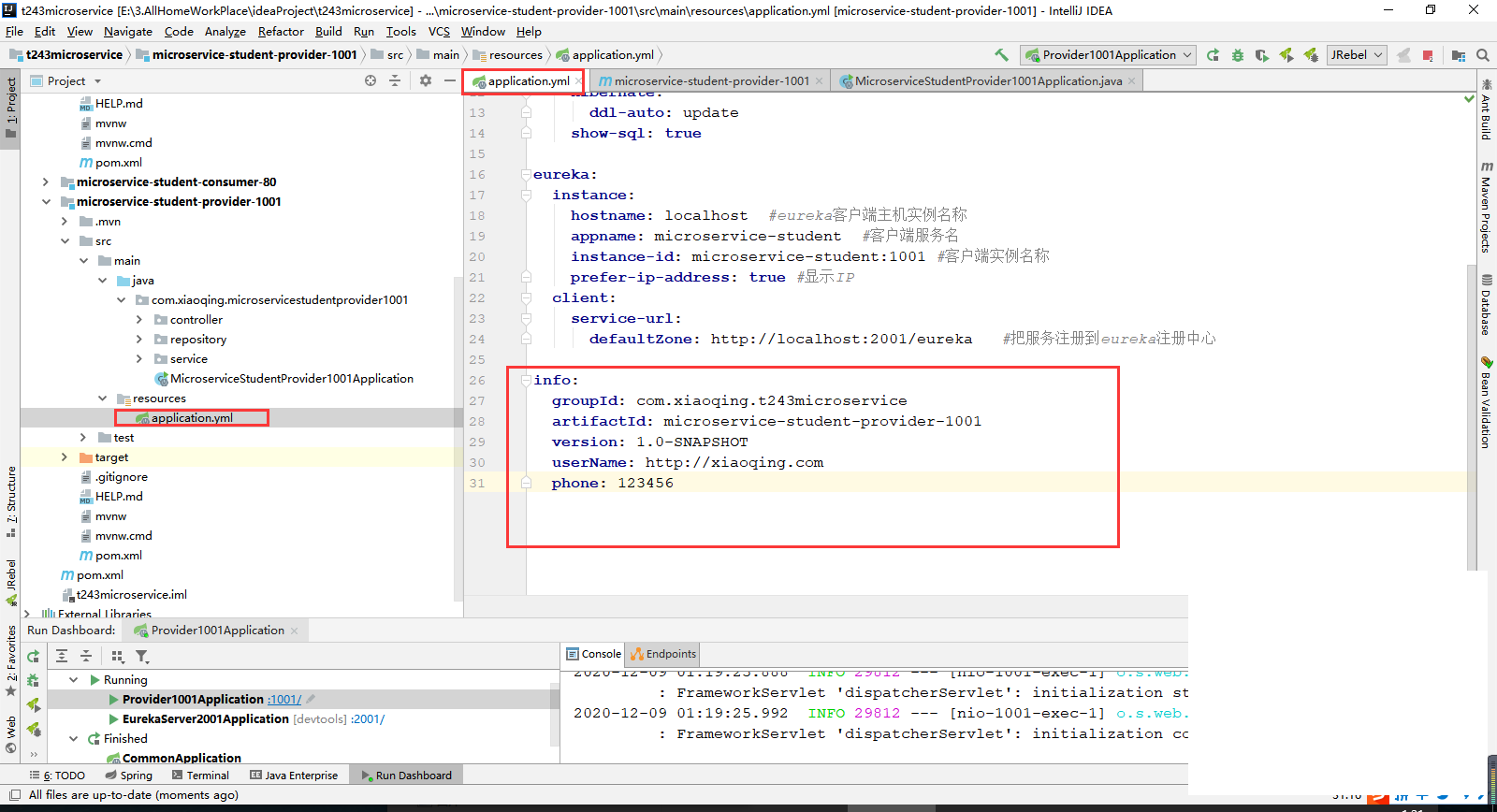This screenshot has height=812, width=1497.
Task: Expand the target folder
Action: point(65,457)
